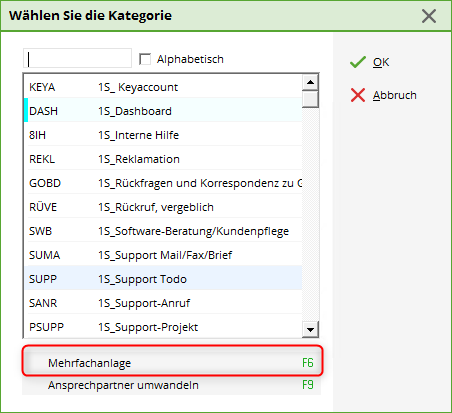The height and width of the screenshot is (413, 452).
Task: Select the DASH 1S_Dashboard entry
Action: coord(163,111)
